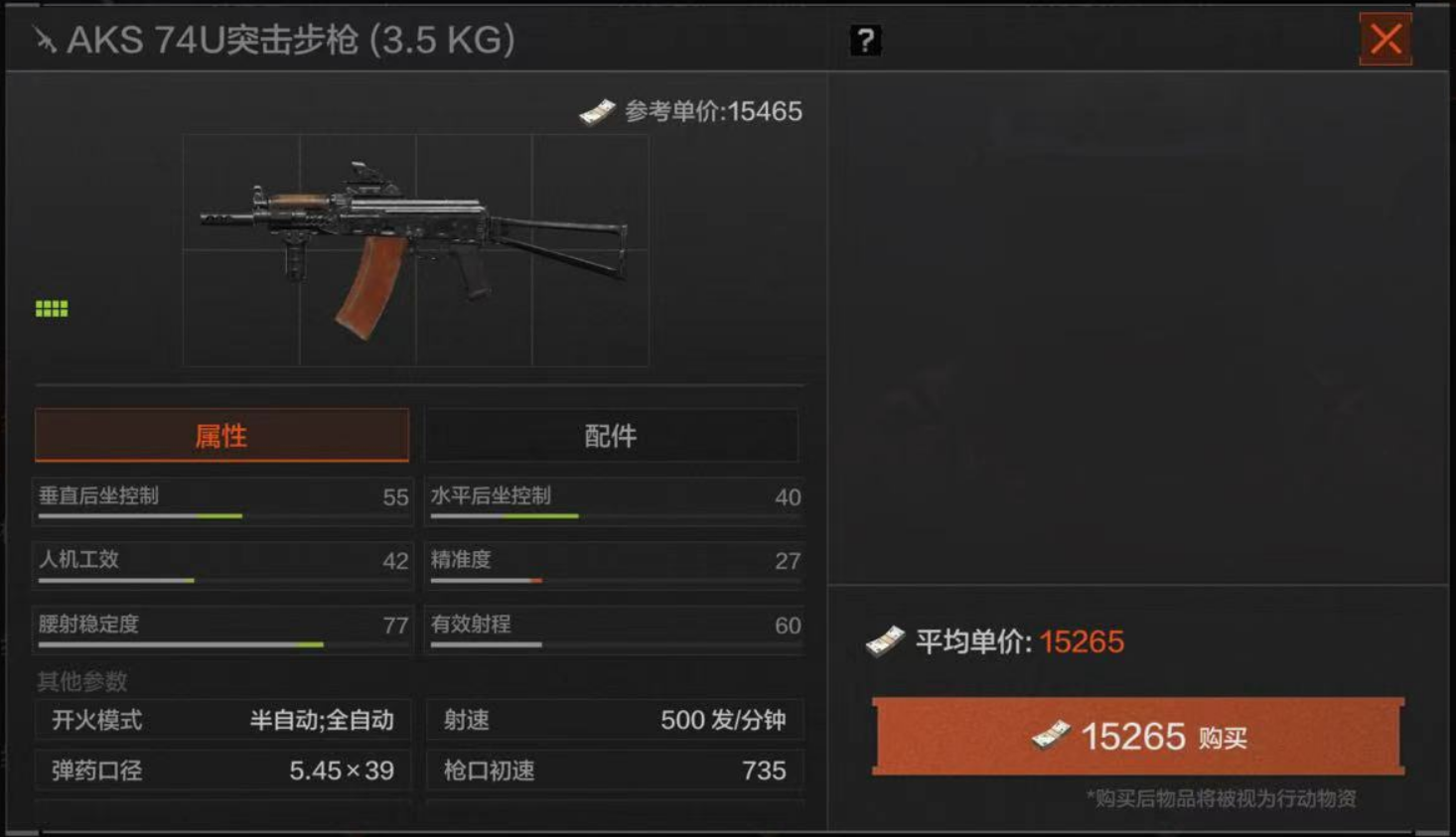Image resolution: width=1456 pixels, height=837 pixels.
Task: Click the 精准度 accuracy stat bar
Action: pos(614,564)
